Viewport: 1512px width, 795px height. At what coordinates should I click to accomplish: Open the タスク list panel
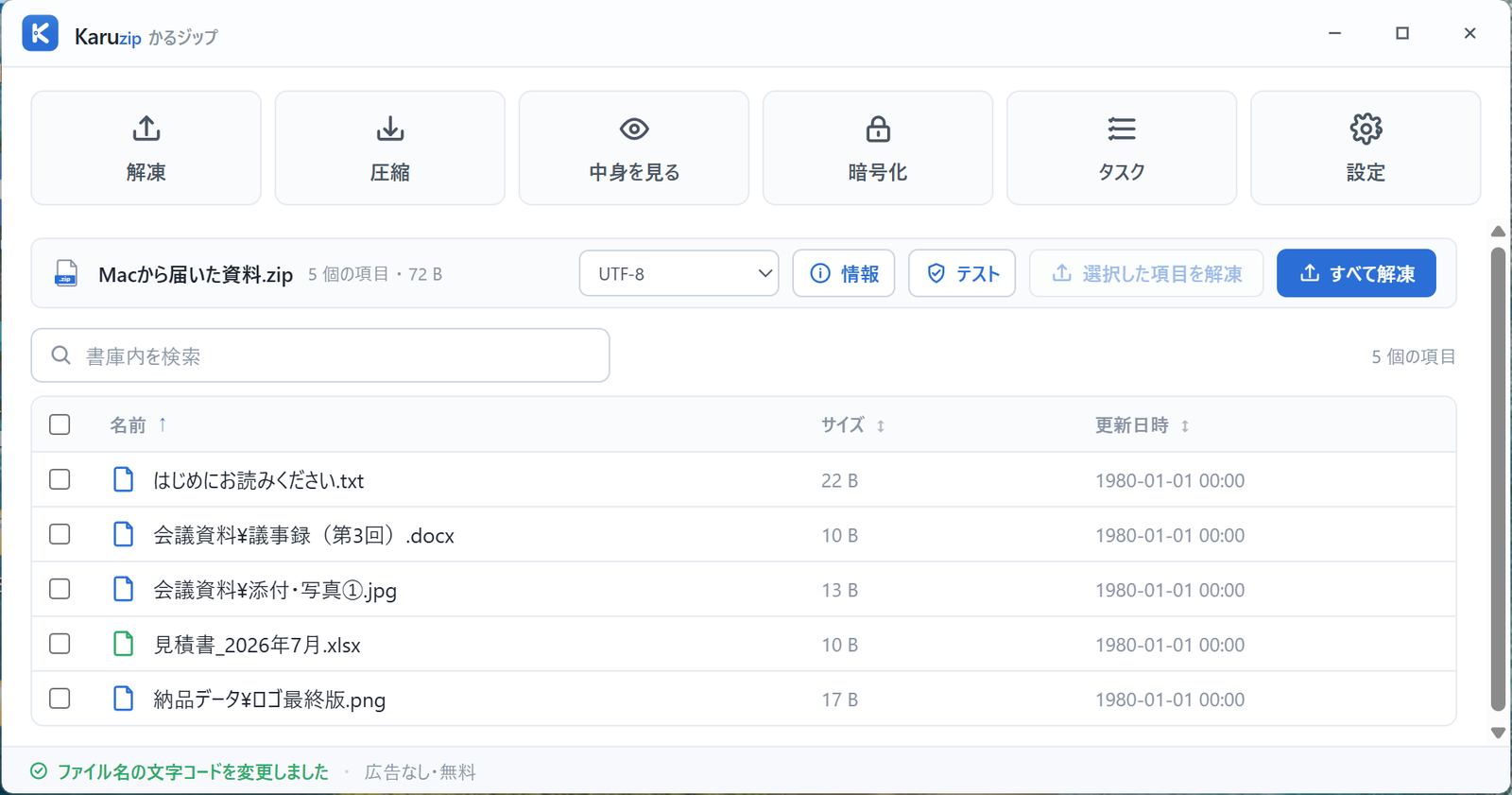click(x=1122, y=147)
